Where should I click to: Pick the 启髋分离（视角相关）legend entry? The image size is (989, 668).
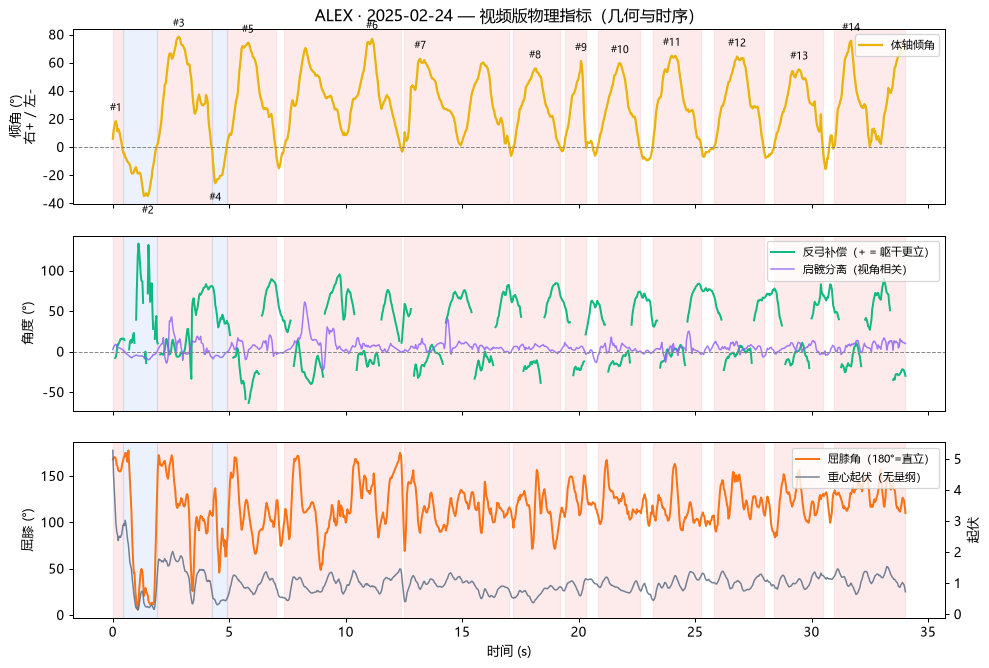(x=838, y=269)
